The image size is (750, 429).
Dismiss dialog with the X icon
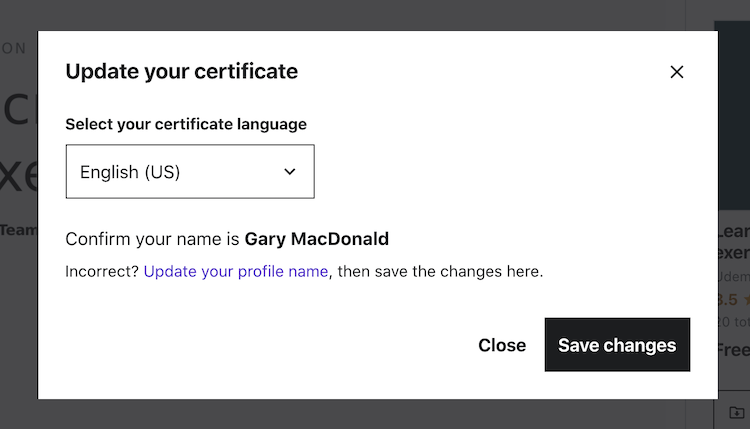[x=677, y=72]
